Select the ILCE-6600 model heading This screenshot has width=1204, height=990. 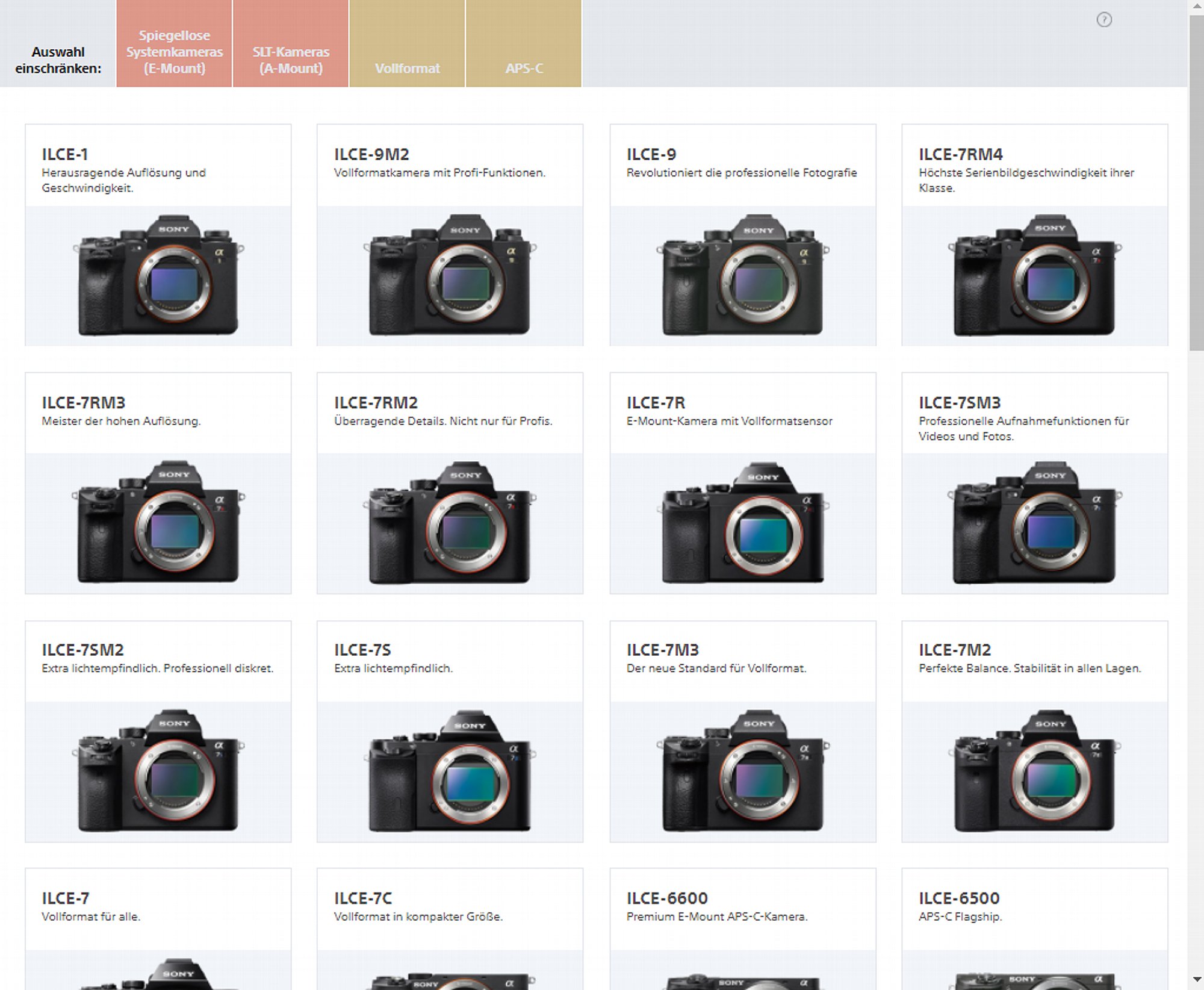(666, 898)
